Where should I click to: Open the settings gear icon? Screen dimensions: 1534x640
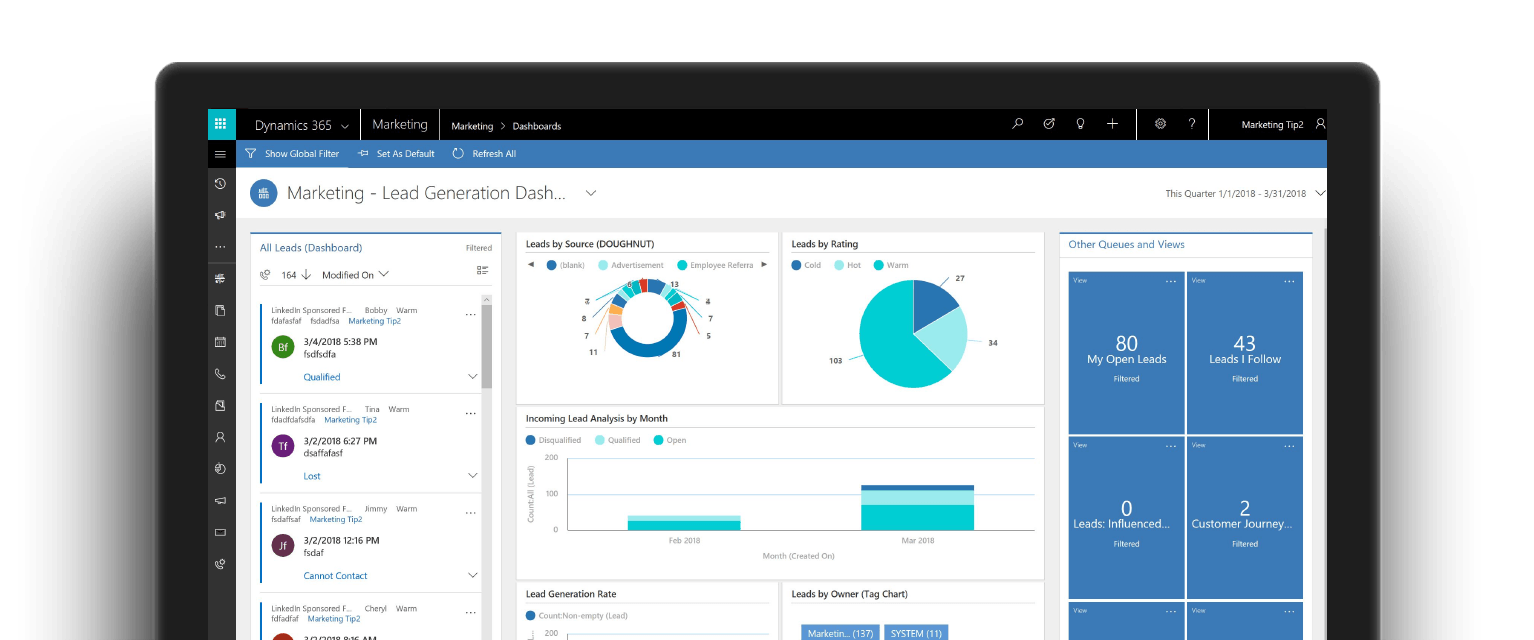point(1161,124)
